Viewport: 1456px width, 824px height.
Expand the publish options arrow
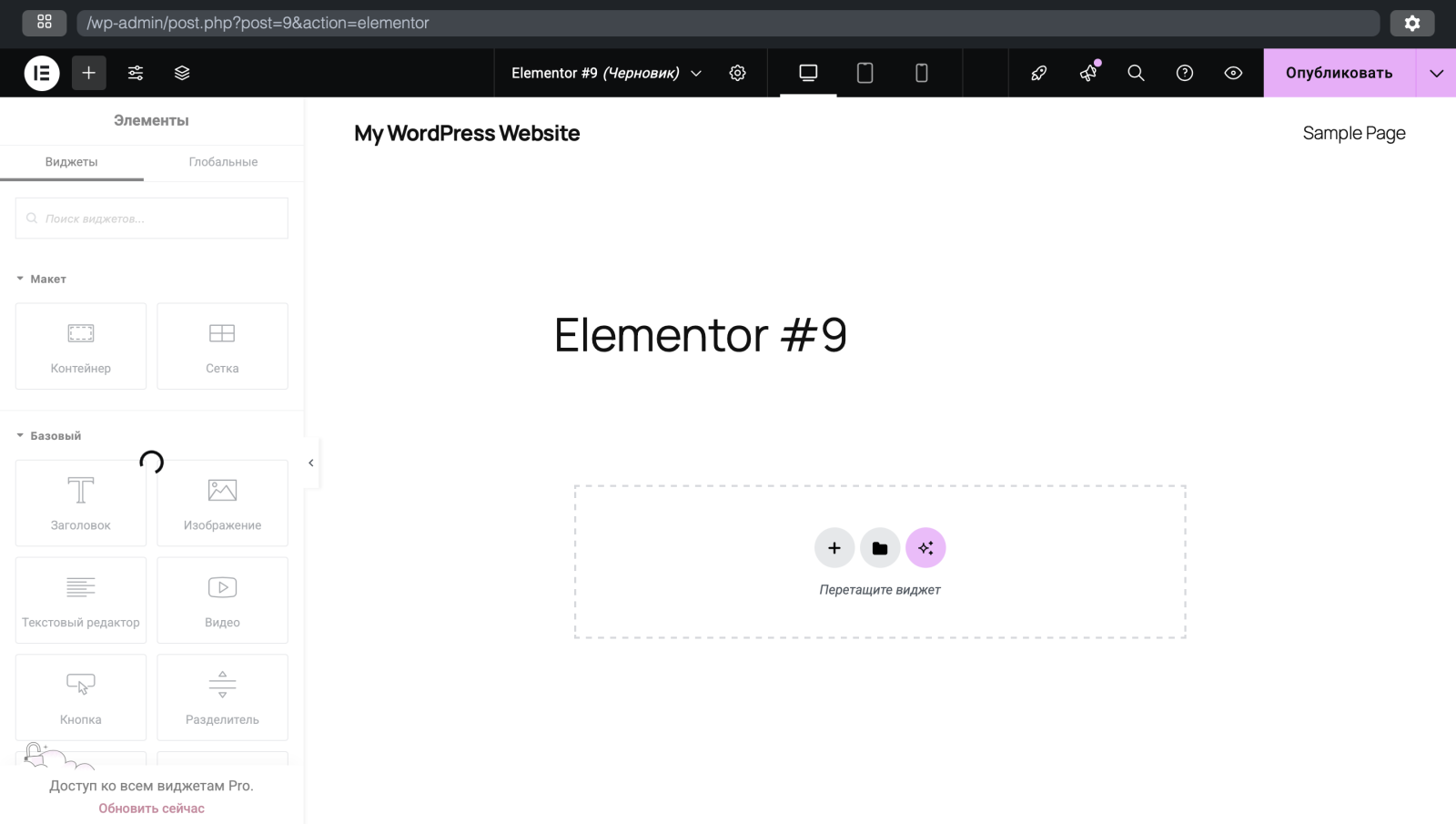(x=1436, y=73)
